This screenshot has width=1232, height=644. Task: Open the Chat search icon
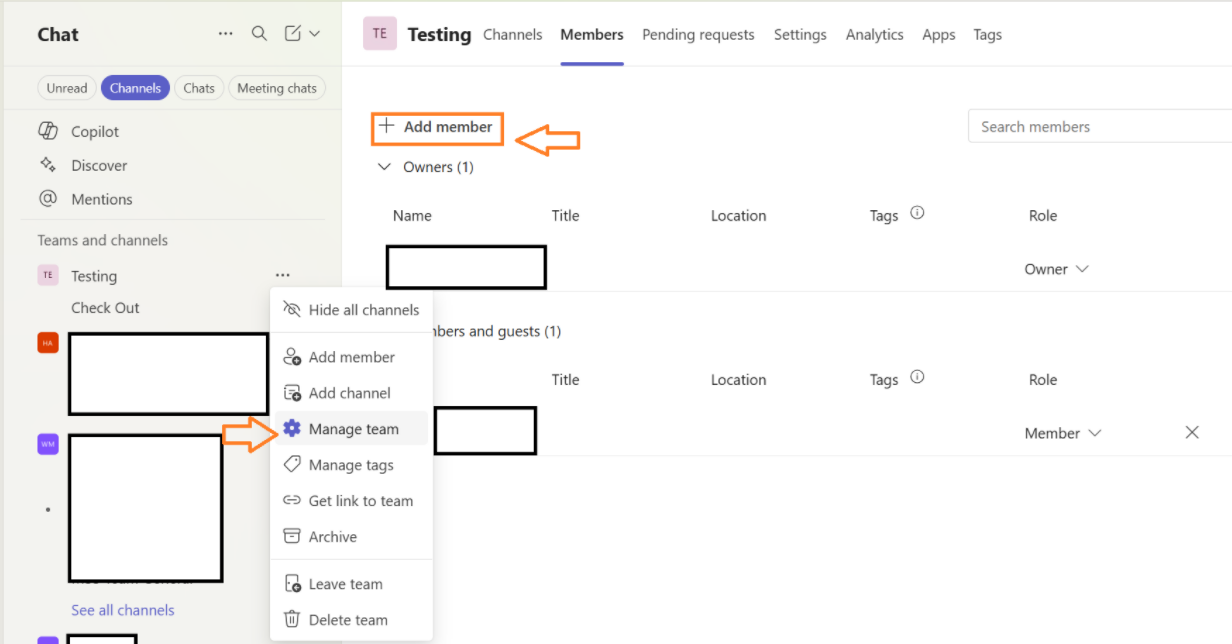[259, 34]
